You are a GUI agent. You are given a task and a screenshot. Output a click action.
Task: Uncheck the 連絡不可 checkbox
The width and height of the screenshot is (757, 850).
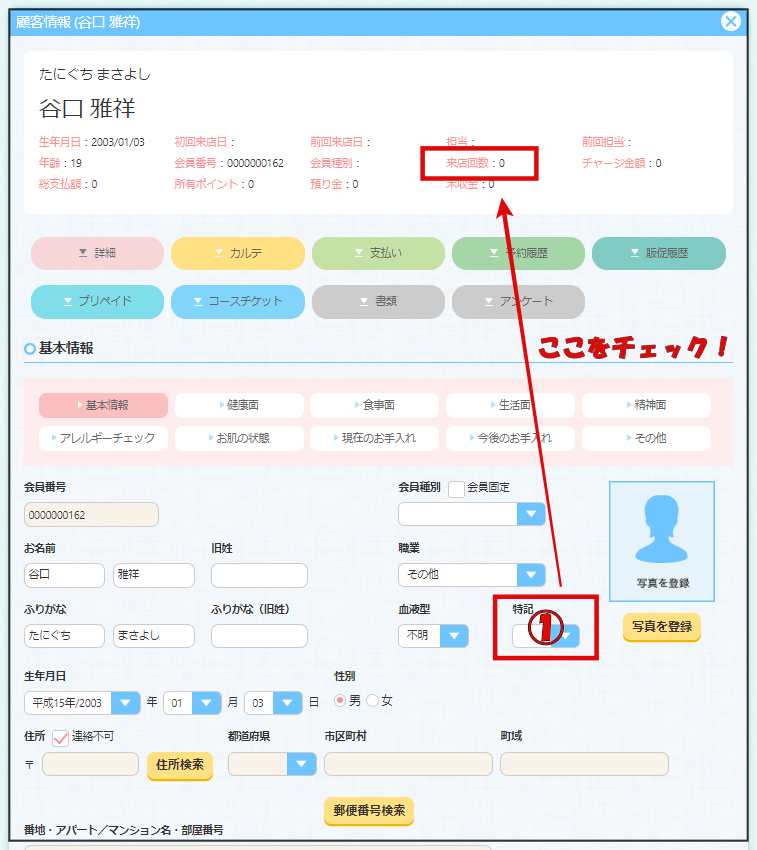[x=60, y=737]
